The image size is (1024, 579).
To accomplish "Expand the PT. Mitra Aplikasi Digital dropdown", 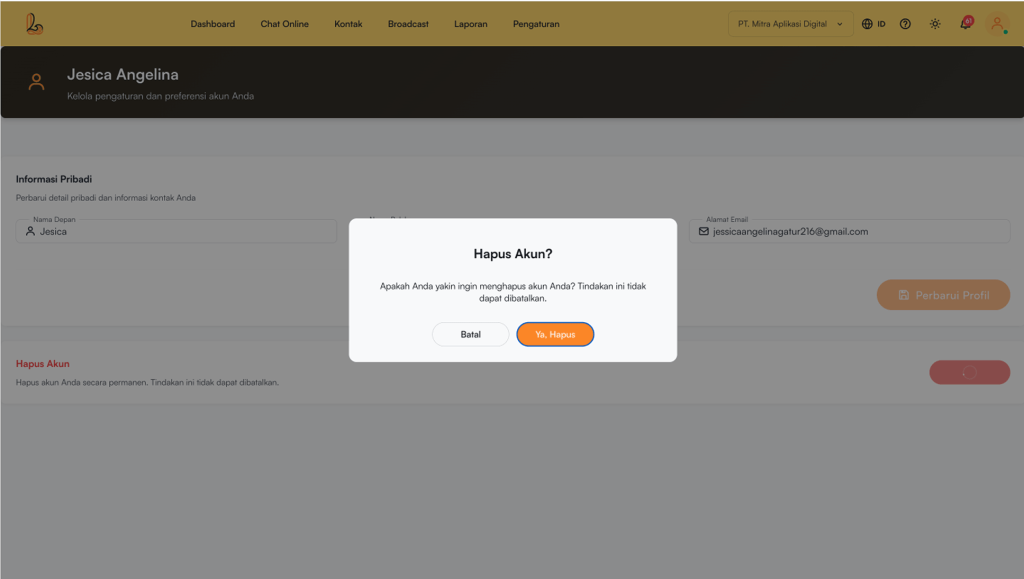I will [789, 24].
